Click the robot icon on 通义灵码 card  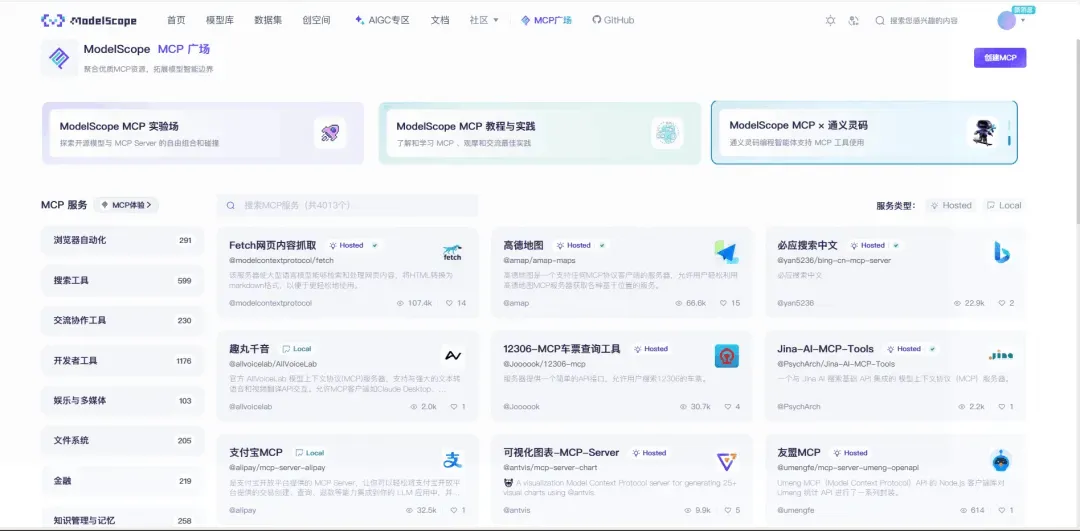tap(982, 132)
